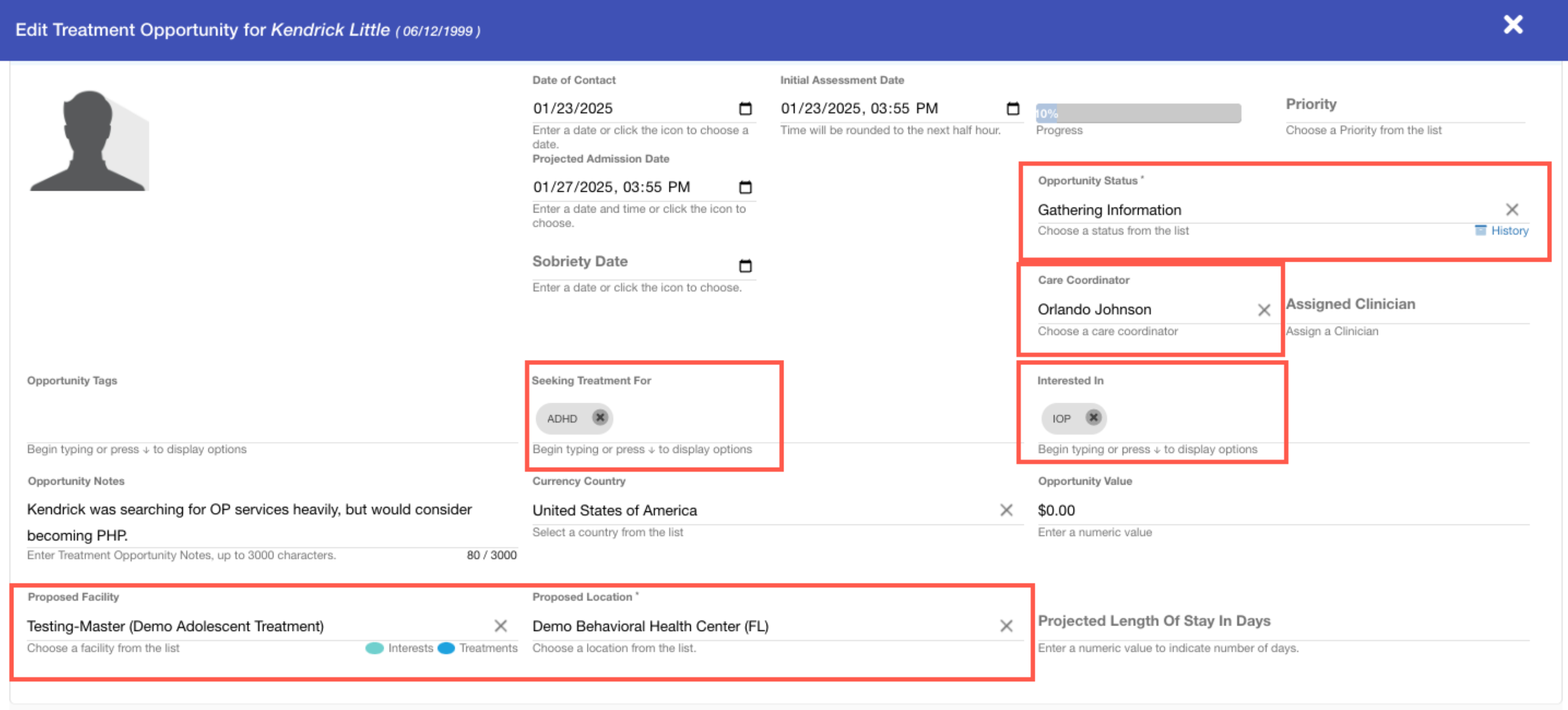Image resolution: width=1568 pixels, height=710 pixels.
Task: Remove the IOP chip from Interested In
Action: (x=1093, y=417)
